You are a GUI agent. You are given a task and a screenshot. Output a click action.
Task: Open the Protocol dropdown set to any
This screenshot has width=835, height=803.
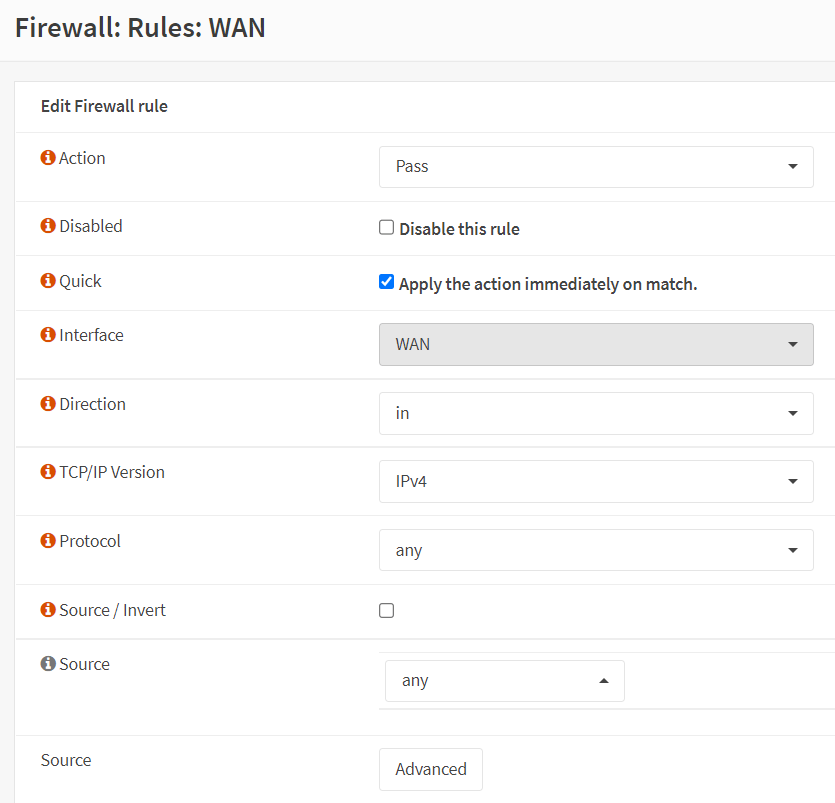596,550
